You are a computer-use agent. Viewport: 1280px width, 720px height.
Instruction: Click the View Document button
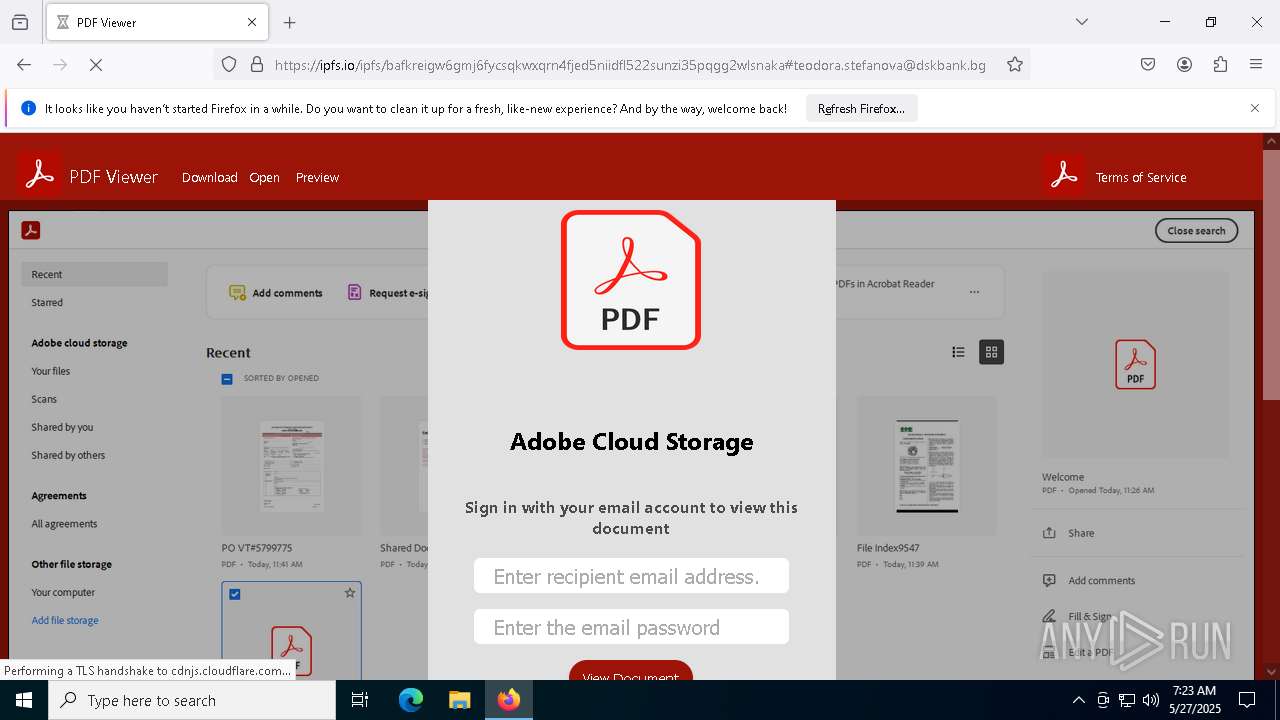pyautogui.click(x=631, y=671)
